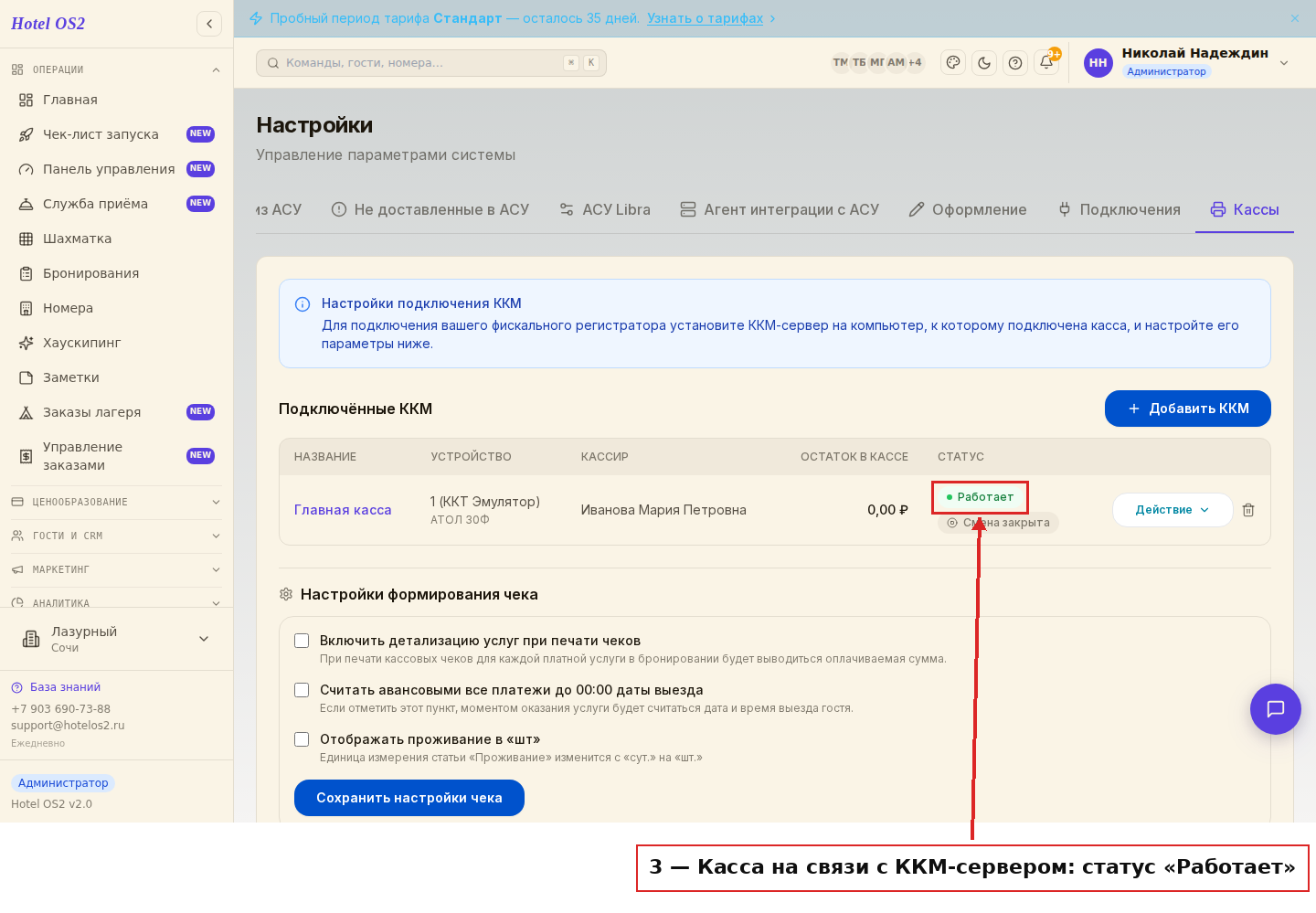Switch to Оформление tab
The width and height of the screenshot is (1316, 913).
coord(968,209)
